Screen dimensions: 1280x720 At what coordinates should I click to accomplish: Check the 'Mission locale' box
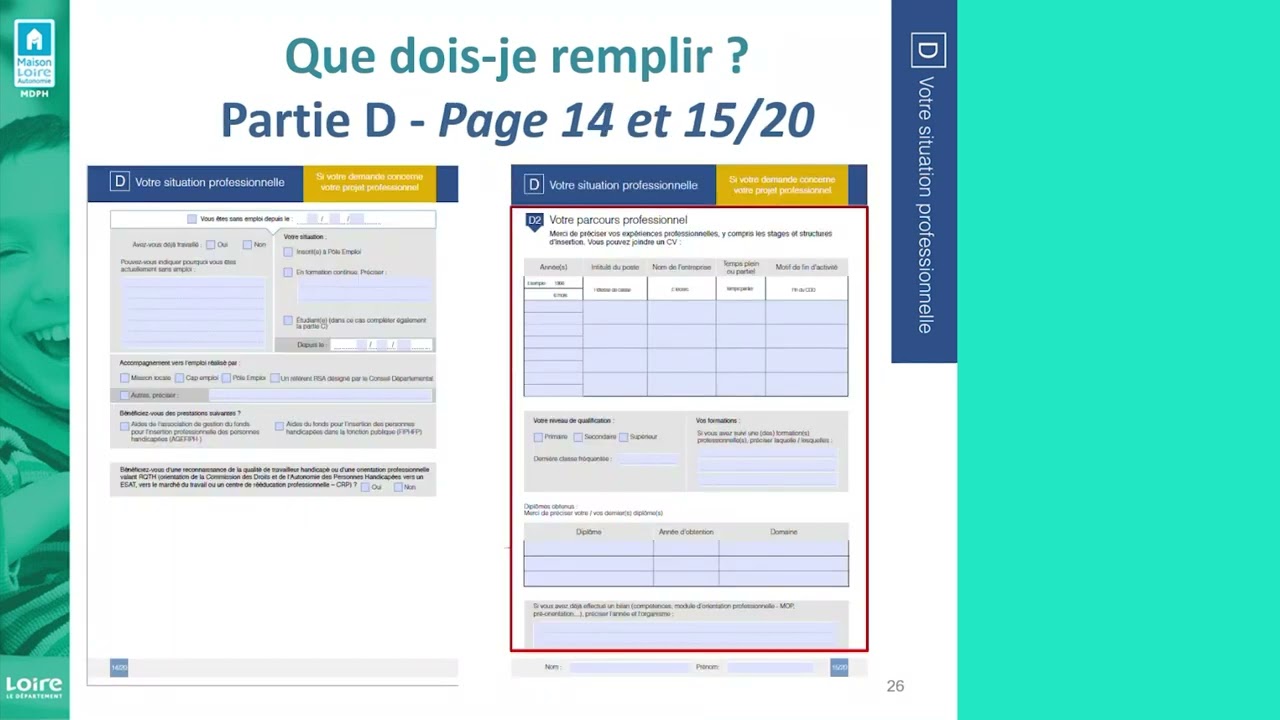point(125,378)
